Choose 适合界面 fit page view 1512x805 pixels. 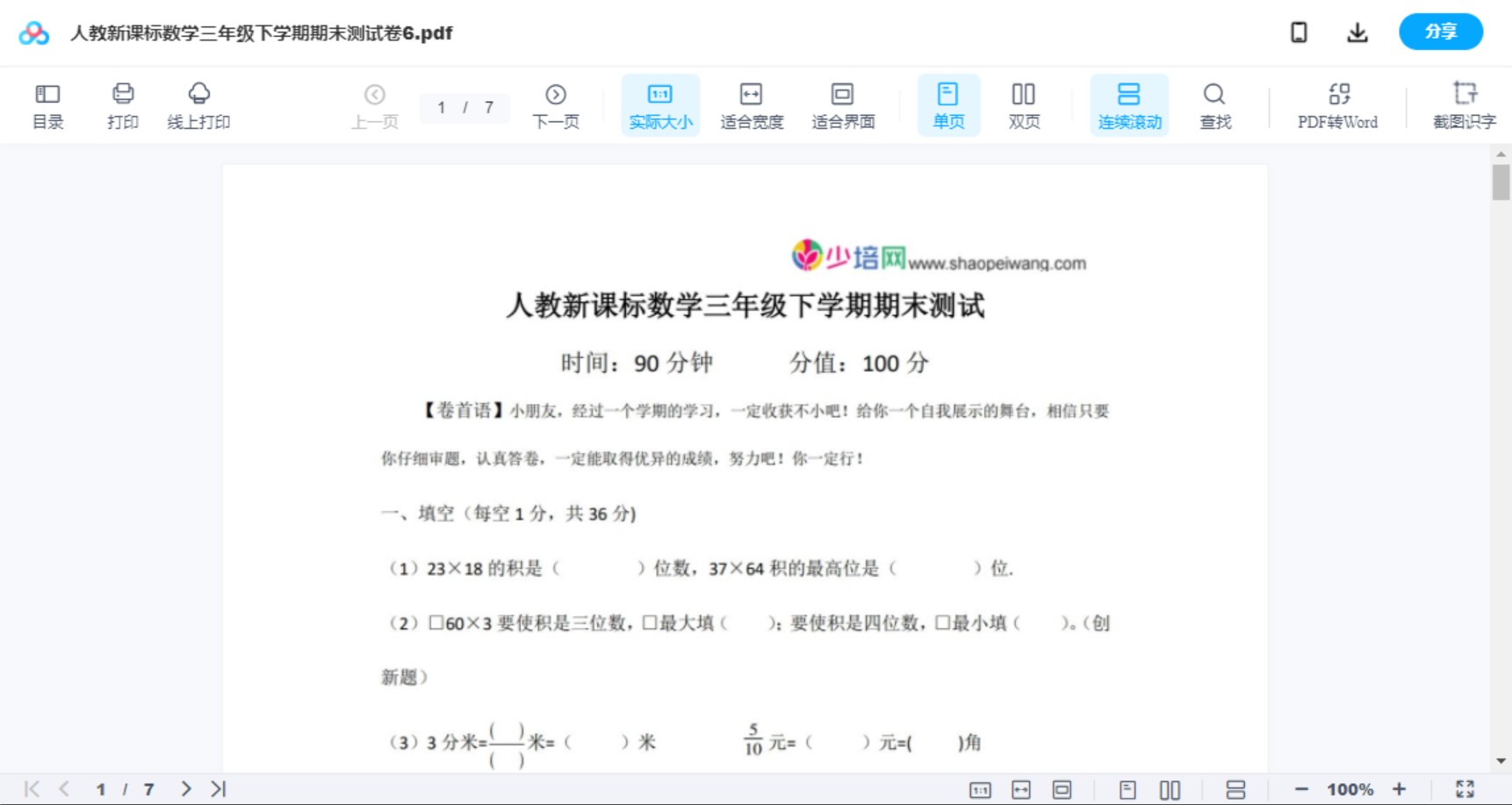844,104
